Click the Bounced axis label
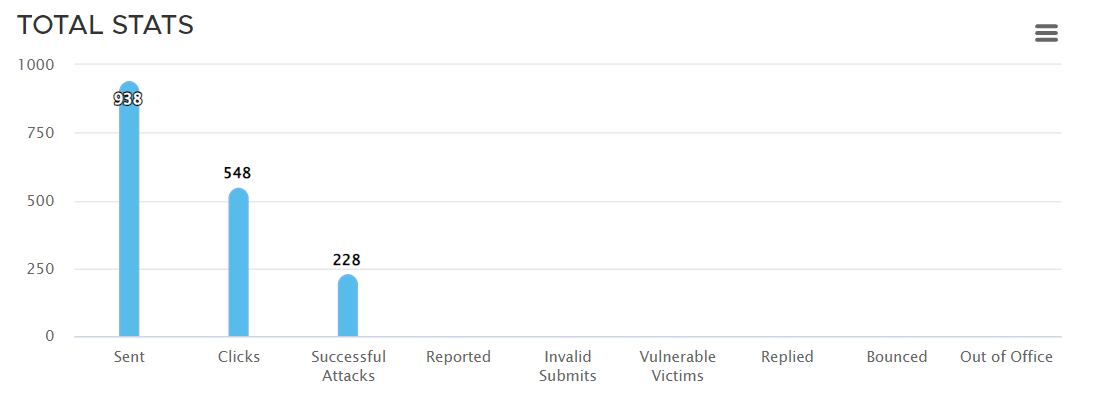Viewport: 1115px width, 401px height. pyautogui.click(x=896, y=357)
